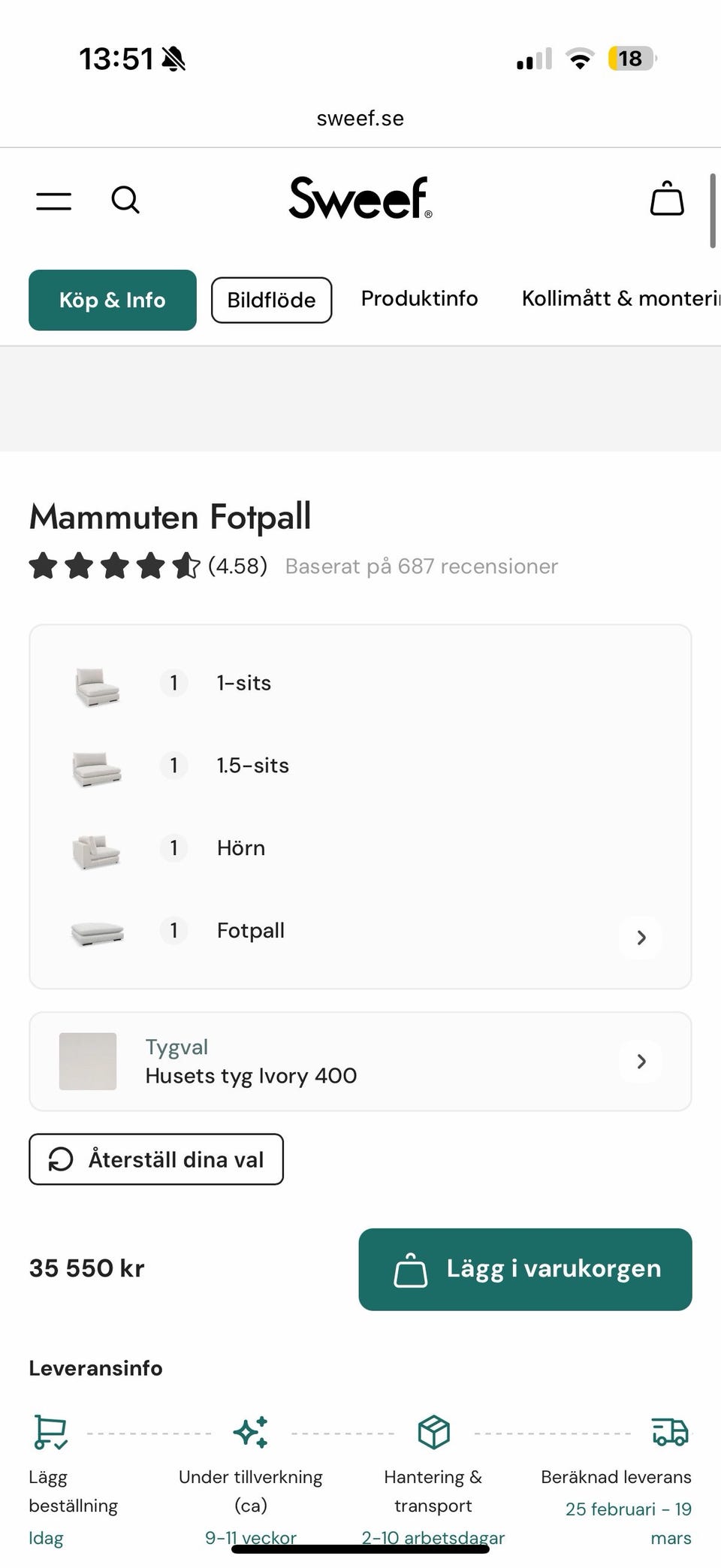721x1568 pixels.
Task: Tap the delivery truck icon
Action: [x=670, y=1432]
